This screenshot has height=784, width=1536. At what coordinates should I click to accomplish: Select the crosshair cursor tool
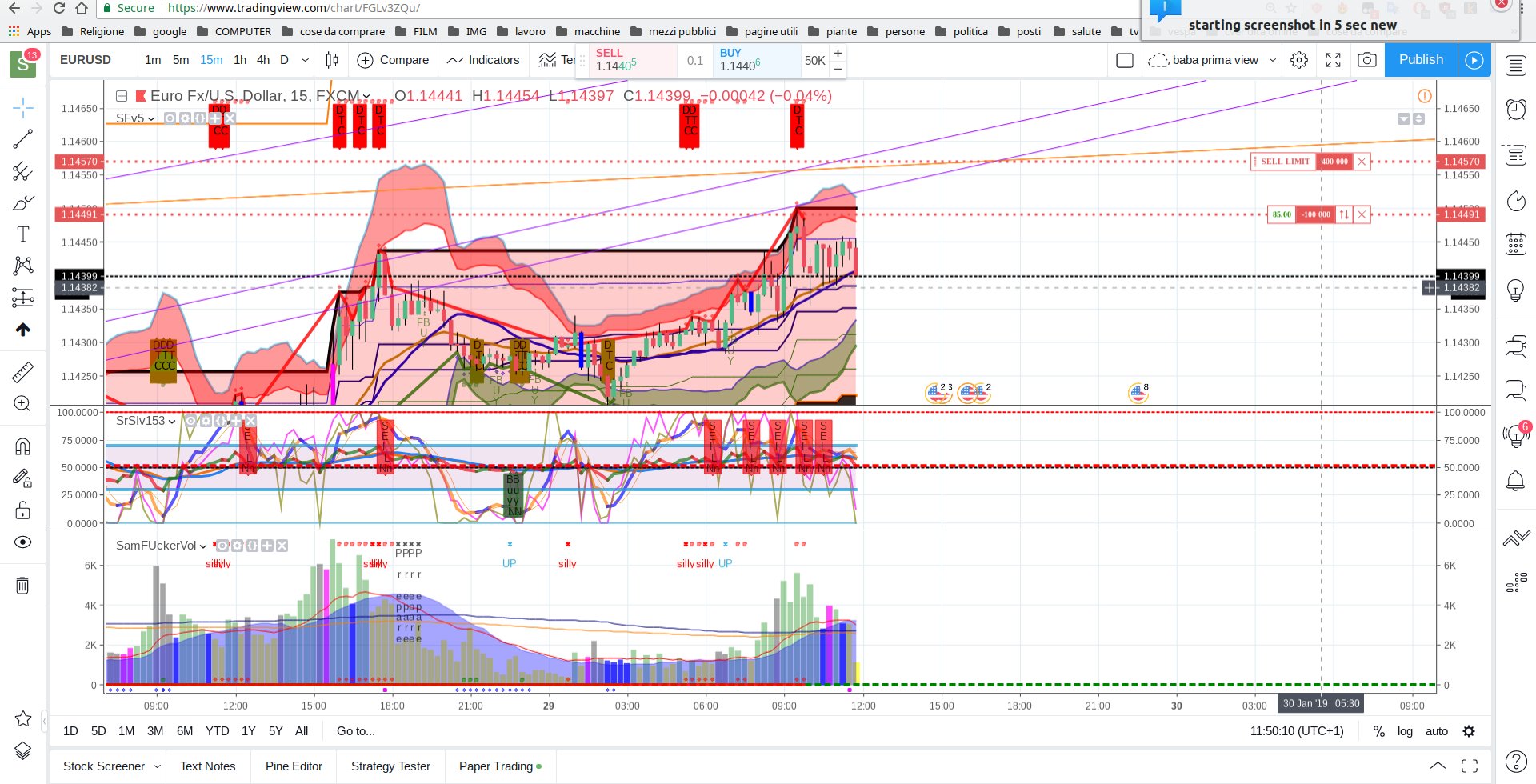pos(23,107)
